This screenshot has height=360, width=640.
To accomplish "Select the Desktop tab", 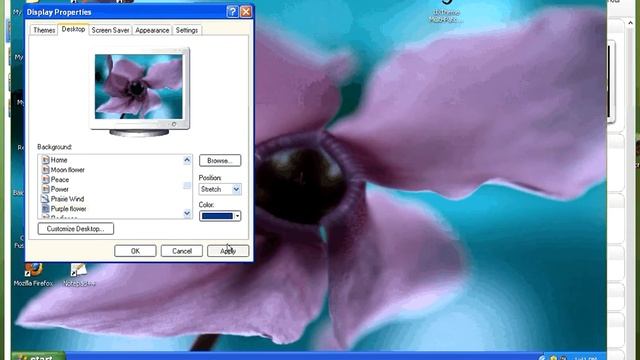I will pyautogui.click(x=73, y=29).
